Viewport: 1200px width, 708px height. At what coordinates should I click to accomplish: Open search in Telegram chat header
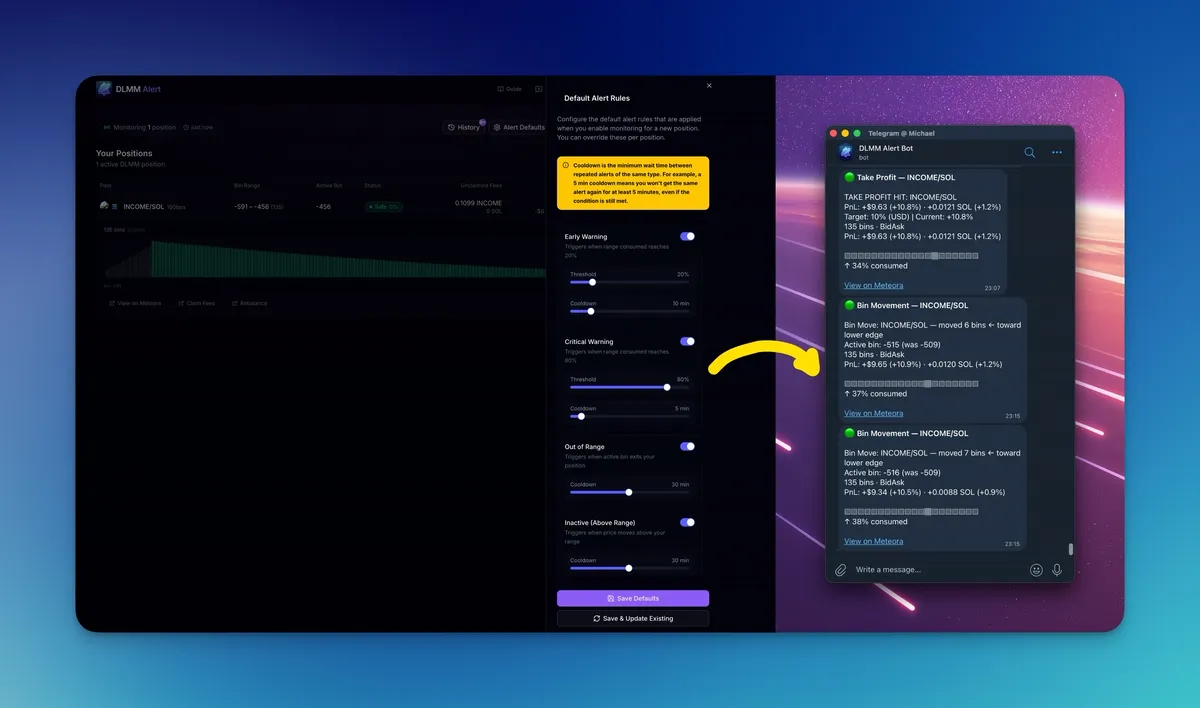click(x=1029, y=152)
